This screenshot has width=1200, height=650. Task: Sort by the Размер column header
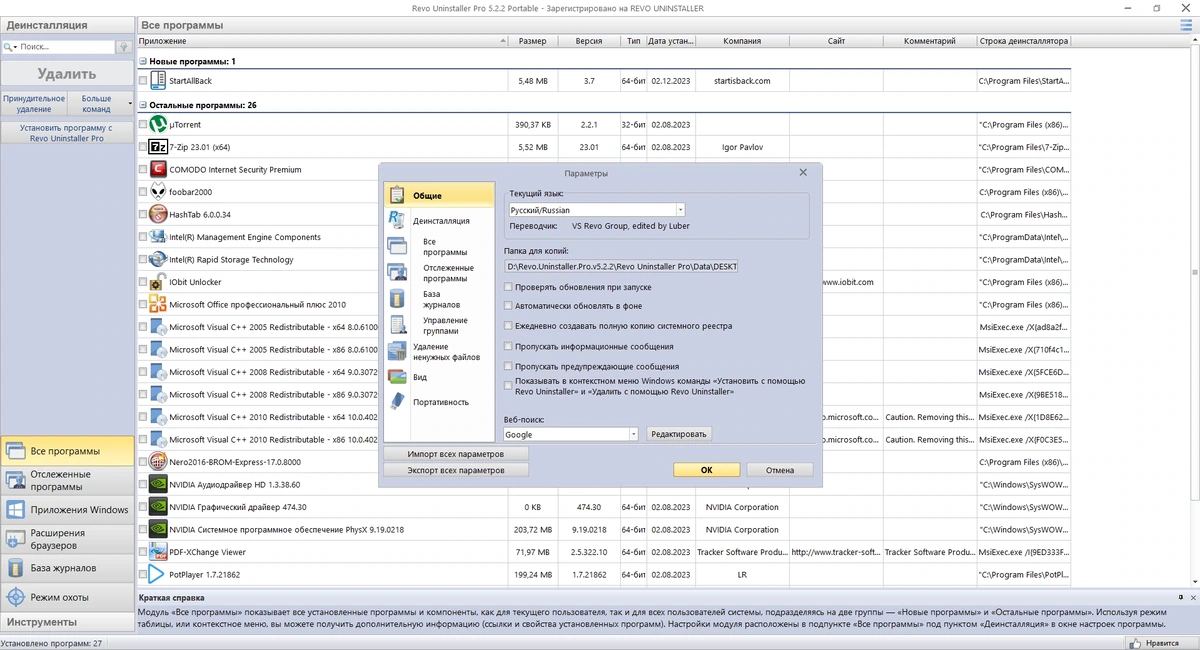pos(533,41)
